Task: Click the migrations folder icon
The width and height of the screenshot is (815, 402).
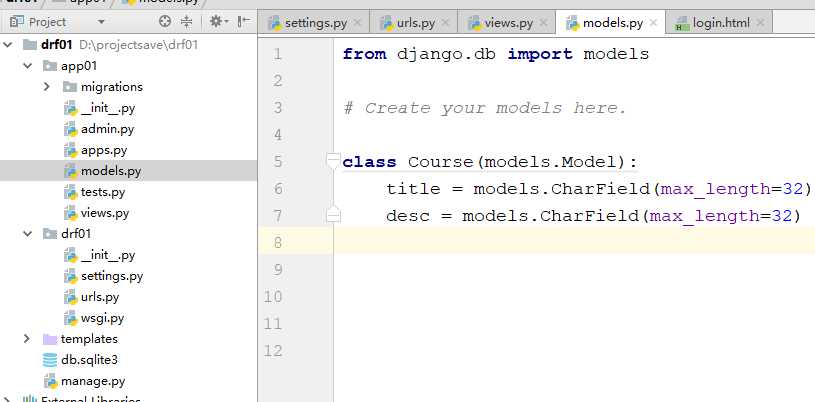Action: (x=70, y=87)
